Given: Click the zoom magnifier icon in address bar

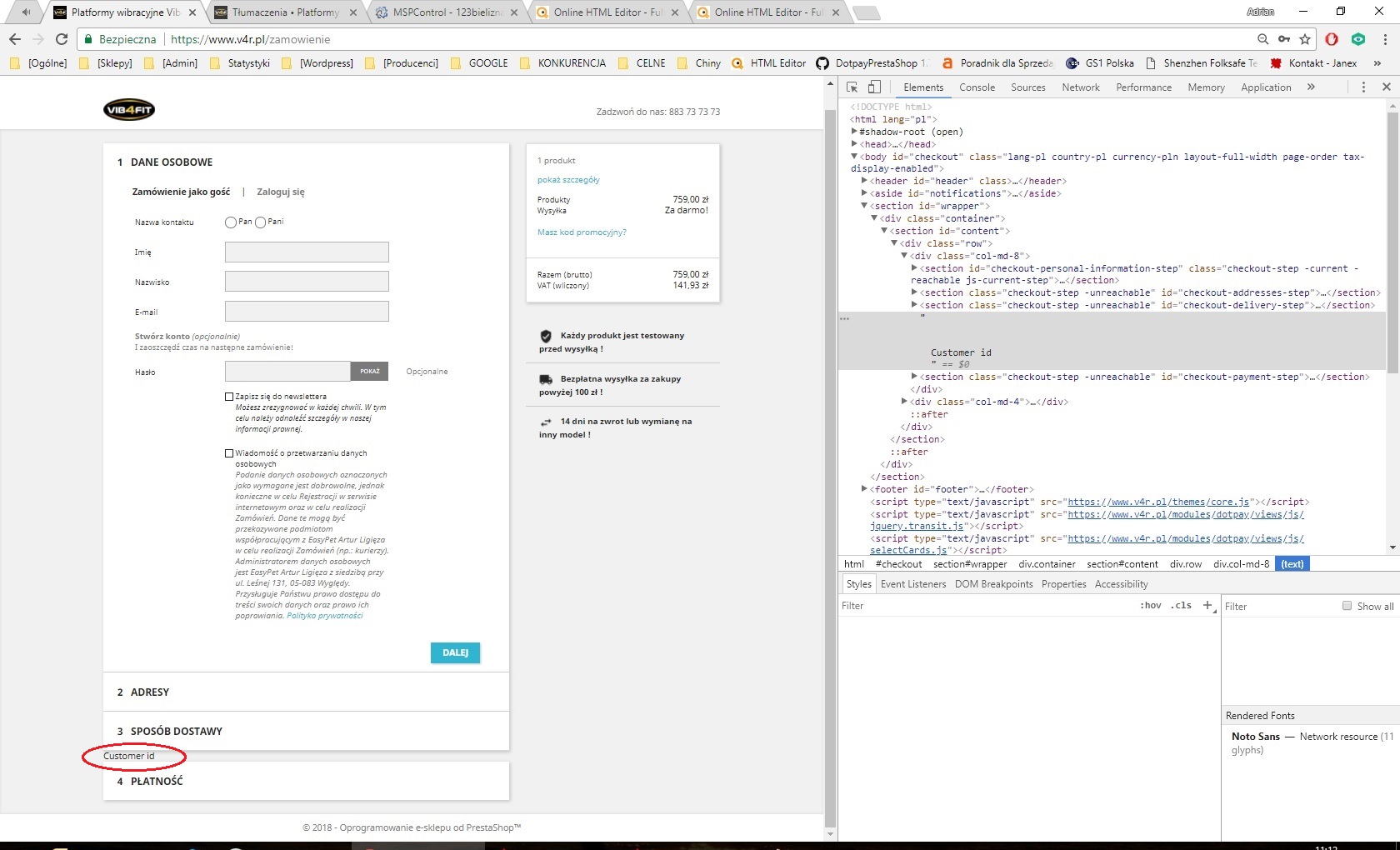Looking at the screenshot, I should [1263, 39].
